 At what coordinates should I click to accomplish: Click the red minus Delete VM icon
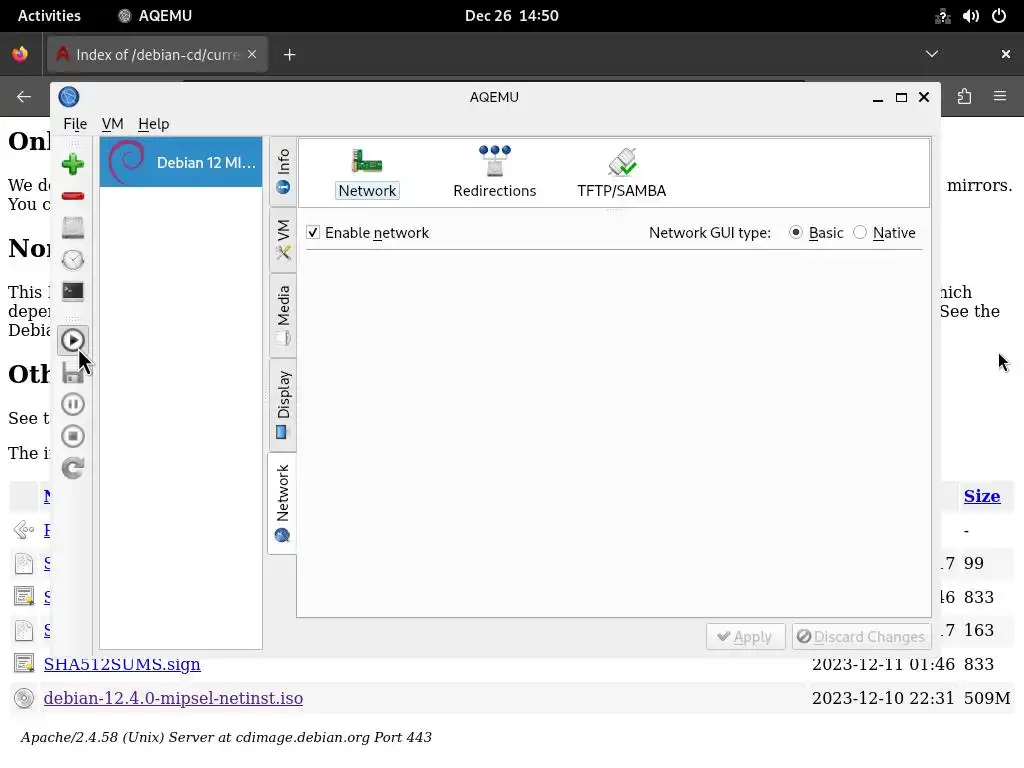72,196
